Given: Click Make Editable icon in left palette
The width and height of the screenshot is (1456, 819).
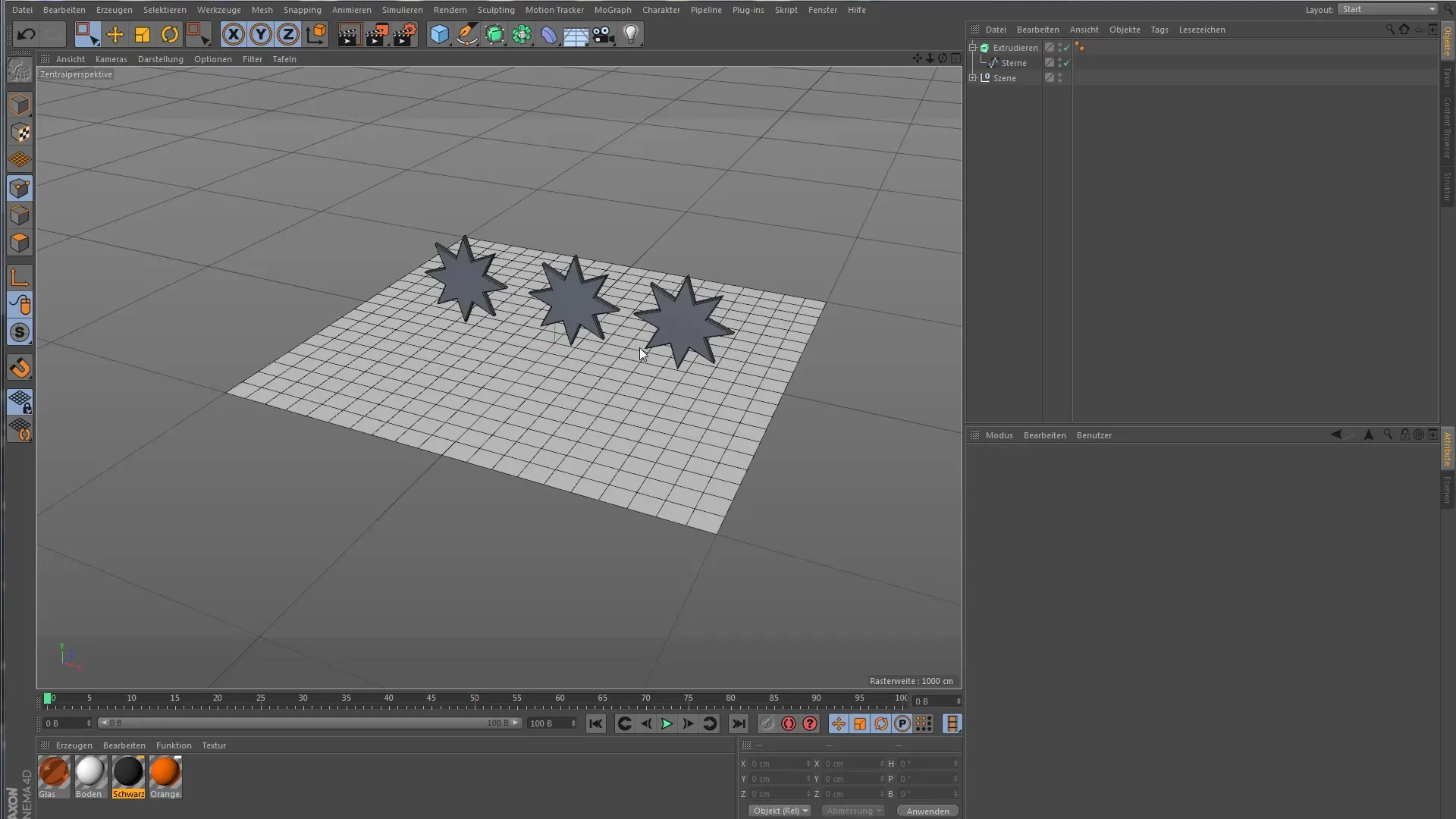Looking at the screenshot, I should 20,71.
